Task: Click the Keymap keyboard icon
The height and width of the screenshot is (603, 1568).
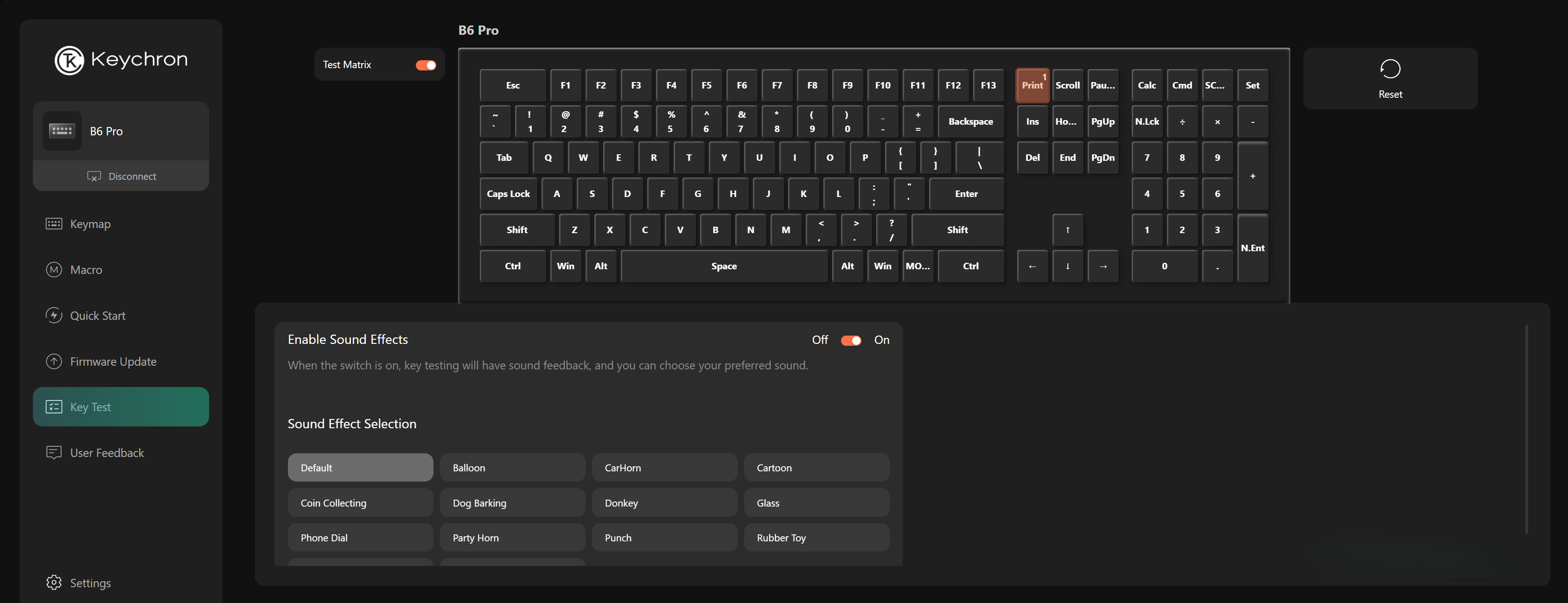Action: [x=54, y=224]
